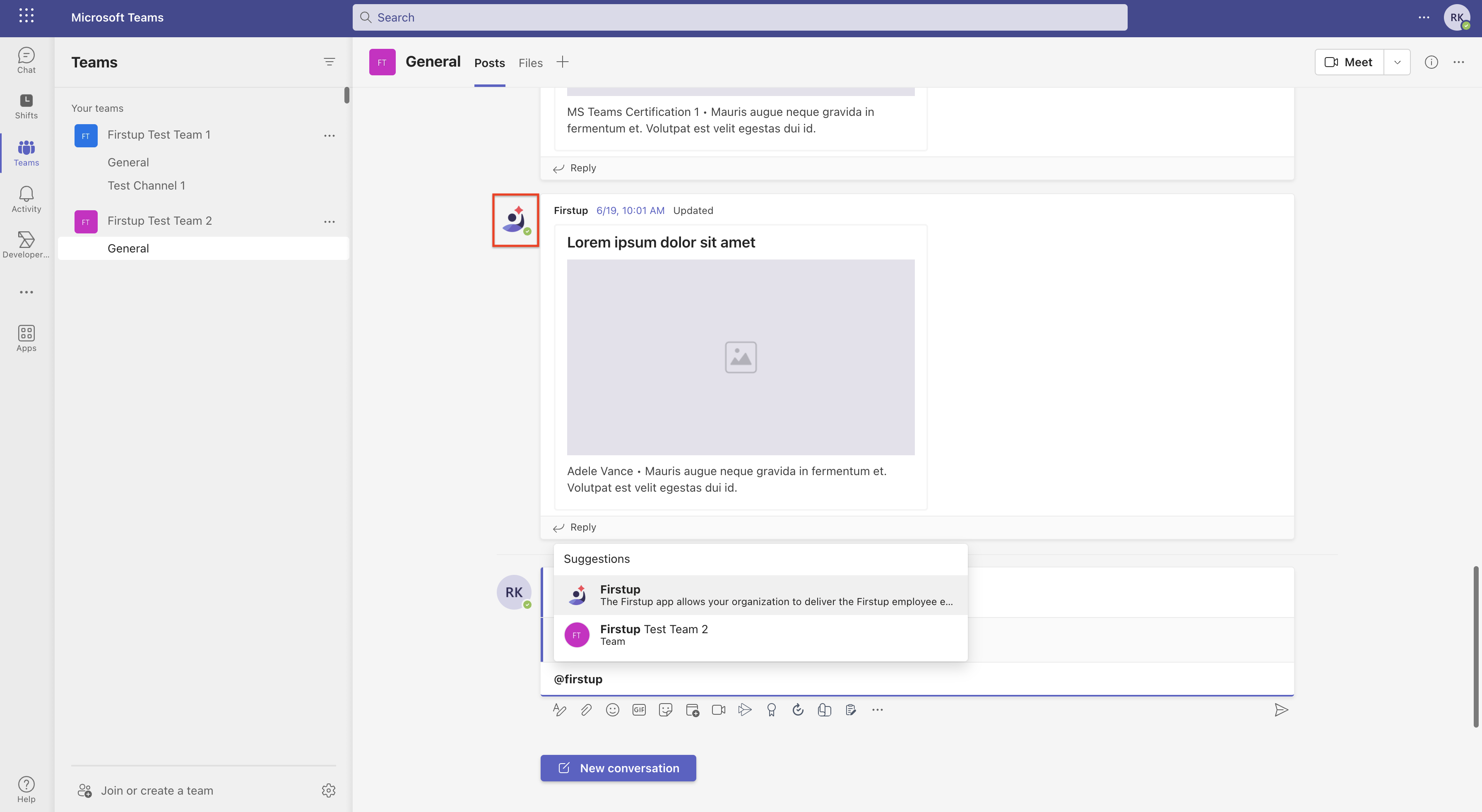Select Teams in the left rail
This screenshot has width=1482, height=812.
coord(26,153)
